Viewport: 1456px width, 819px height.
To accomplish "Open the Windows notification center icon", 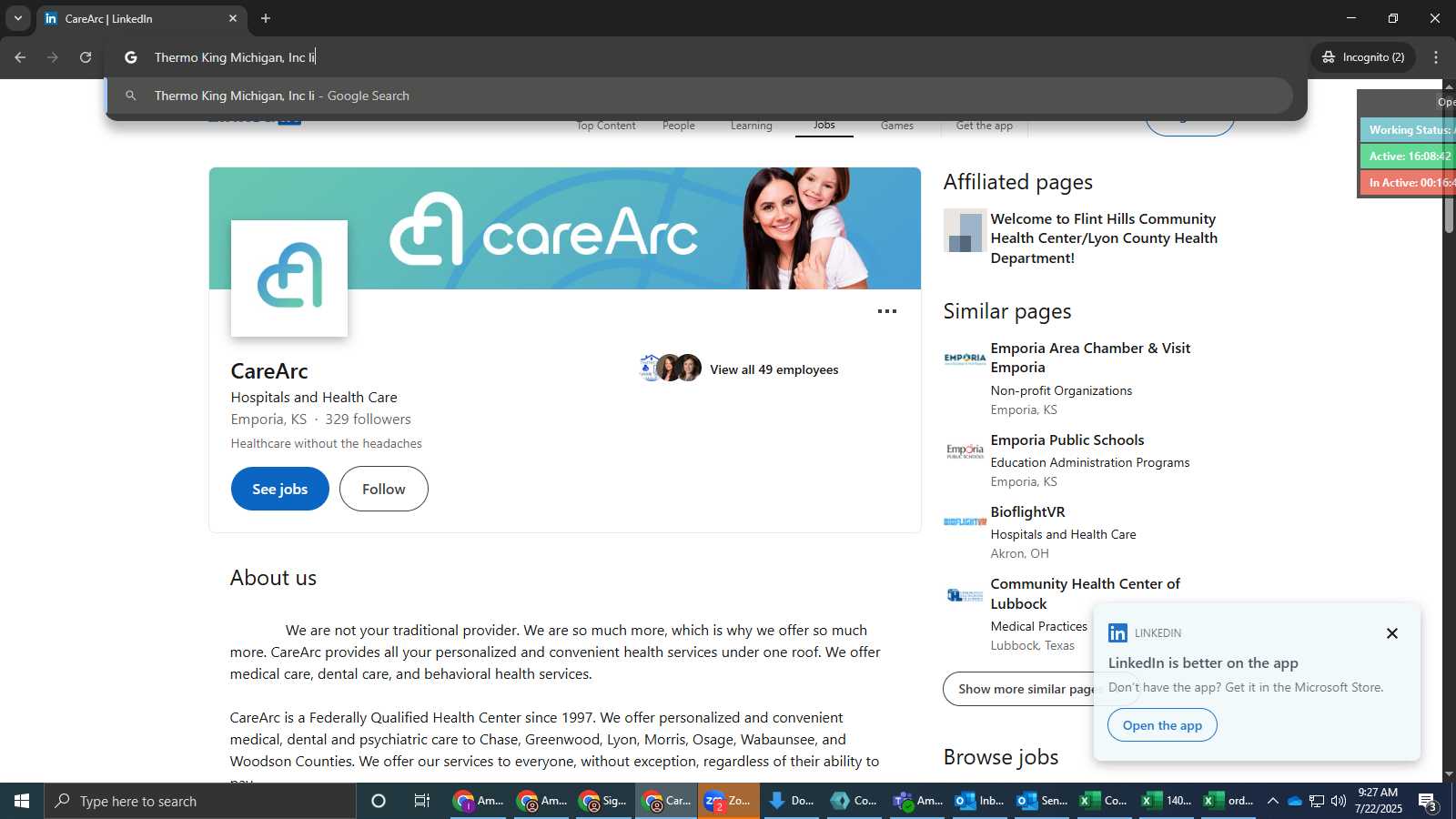I will (1428, 801).
